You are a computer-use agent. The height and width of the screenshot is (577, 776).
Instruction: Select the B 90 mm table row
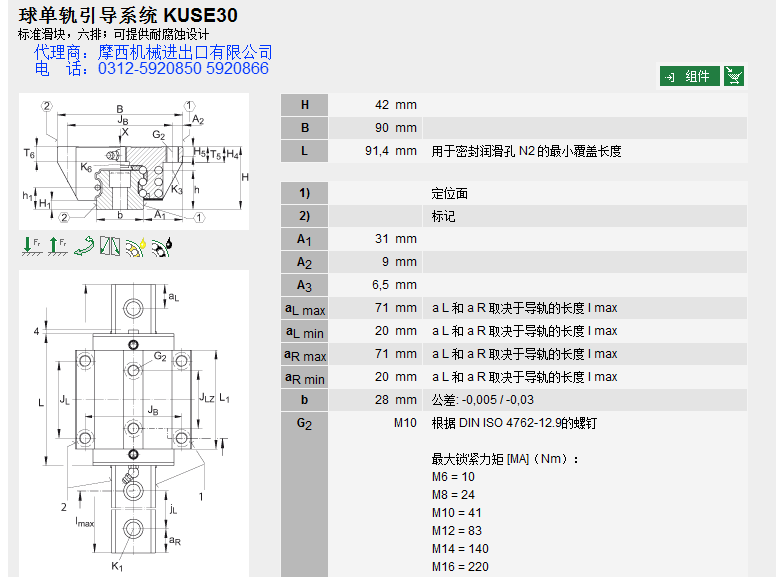(513, 128)
